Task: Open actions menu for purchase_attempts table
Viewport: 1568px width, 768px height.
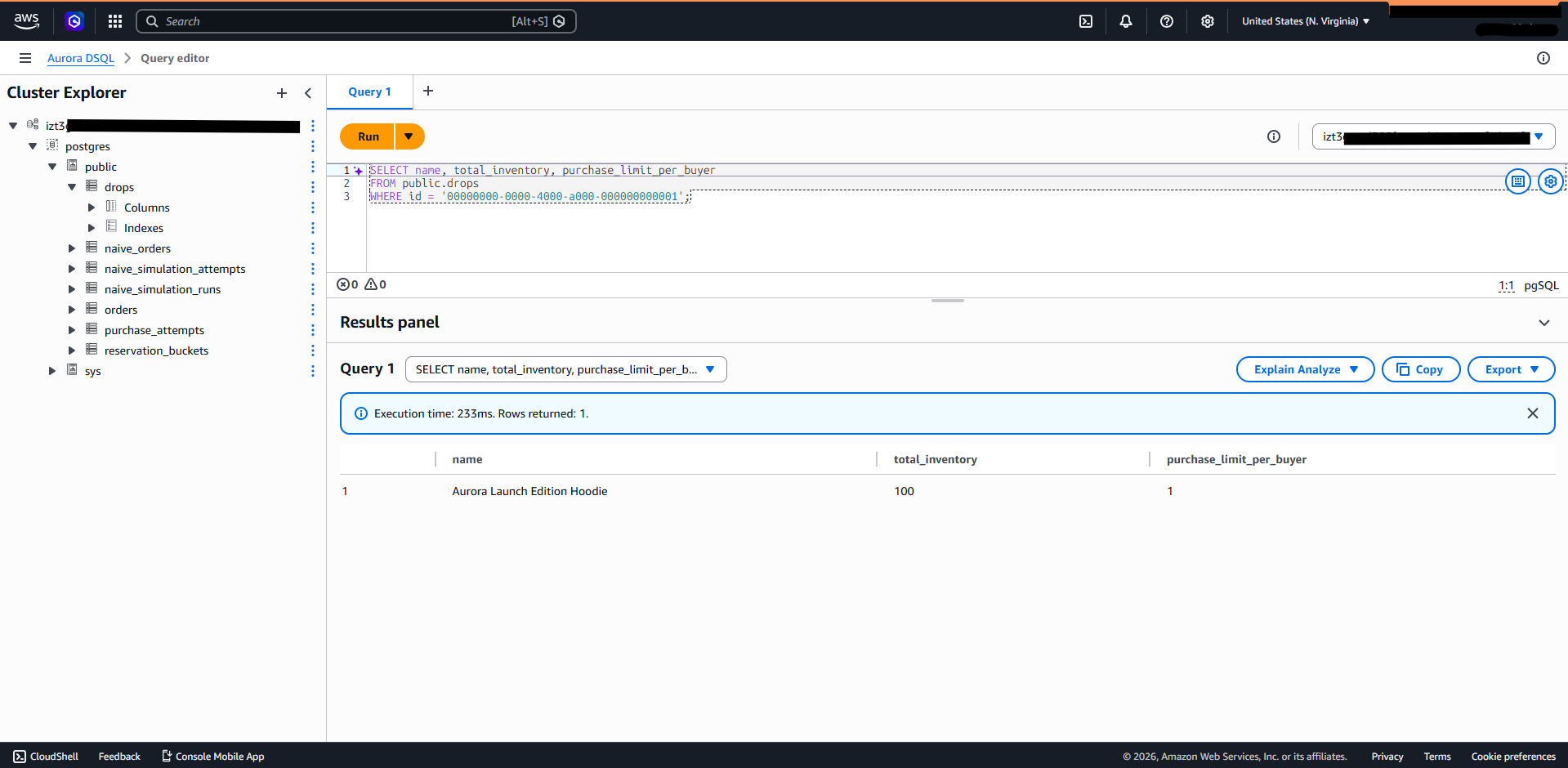Action: 313,330
